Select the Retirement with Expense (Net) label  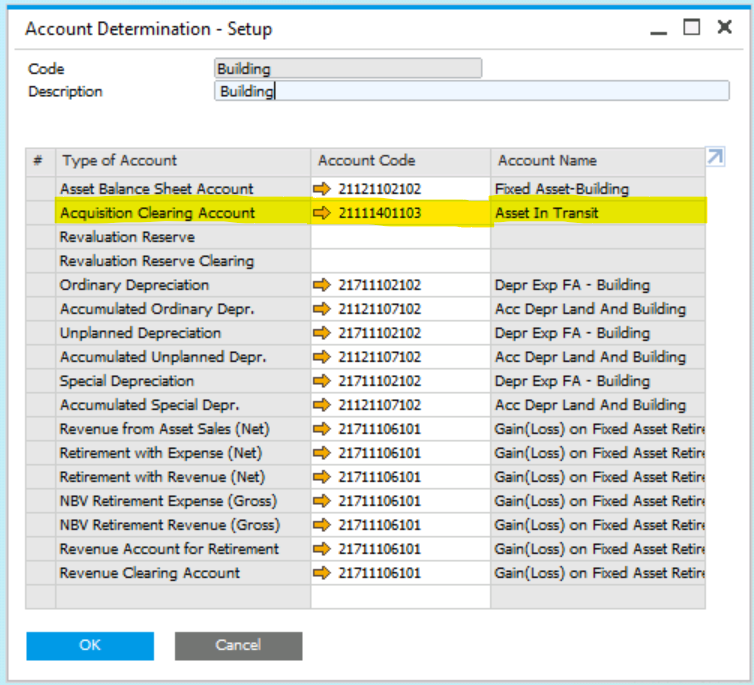[161, 453]
